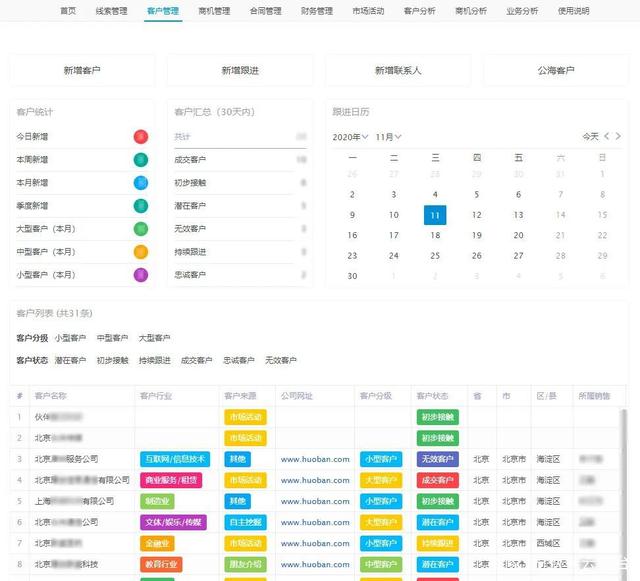This screenshot has height=581, width=640.
Task: Sort table by 客户名称 column header
Action: [x=51, y=396]
